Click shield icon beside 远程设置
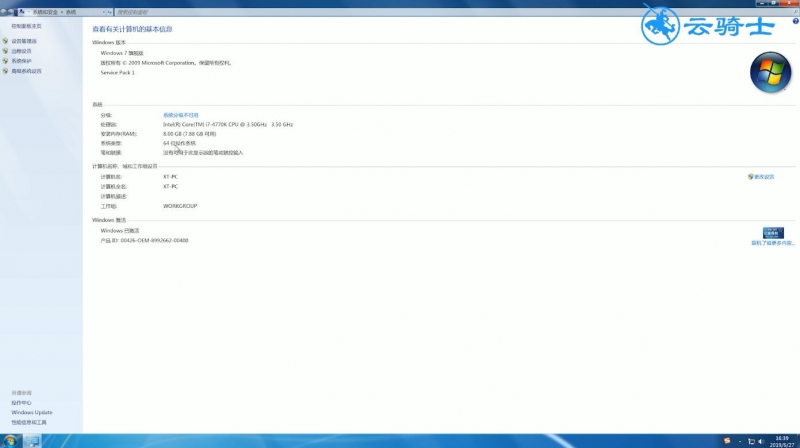 point(5,51)
